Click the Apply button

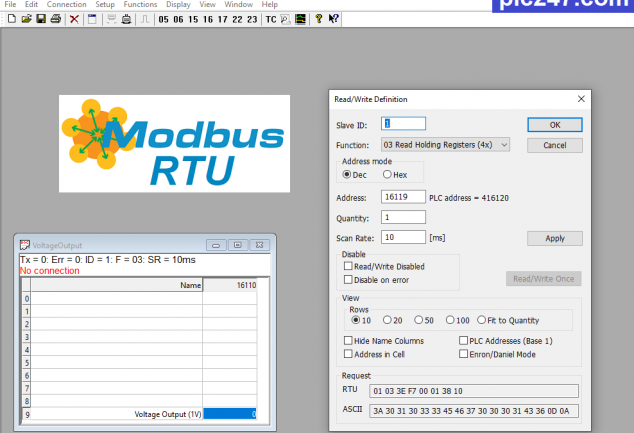tap(555, 238)
